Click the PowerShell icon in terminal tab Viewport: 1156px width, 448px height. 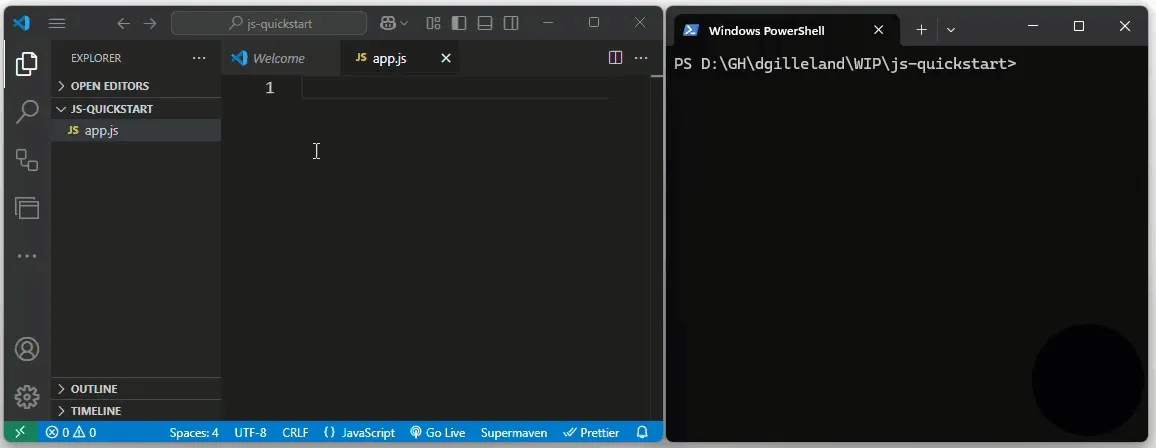click(x=691, y=30)
